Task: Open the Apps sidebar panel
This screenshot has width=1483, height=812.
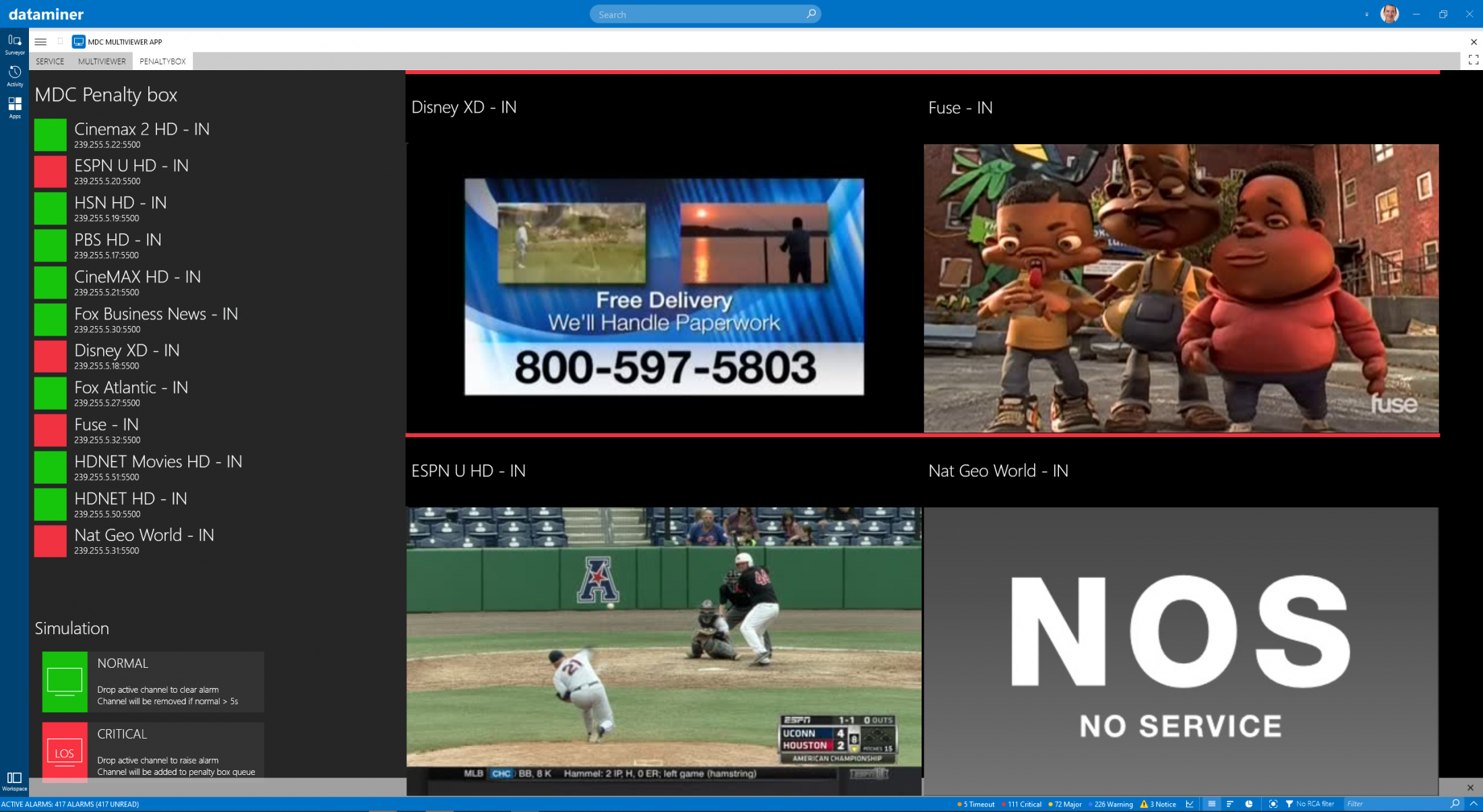Action: 14,108
